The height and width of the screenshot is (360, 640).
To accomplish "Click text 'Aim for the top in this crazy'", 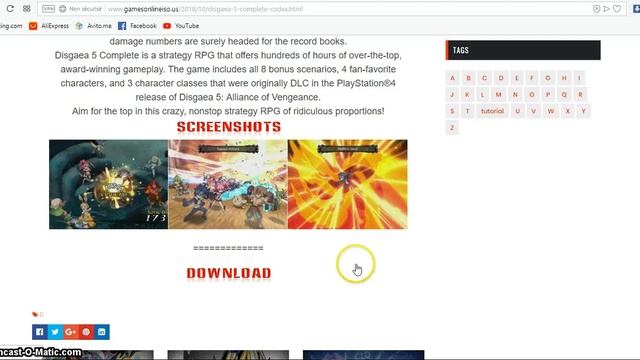I will pyautogui.click(x=129, y=111).
